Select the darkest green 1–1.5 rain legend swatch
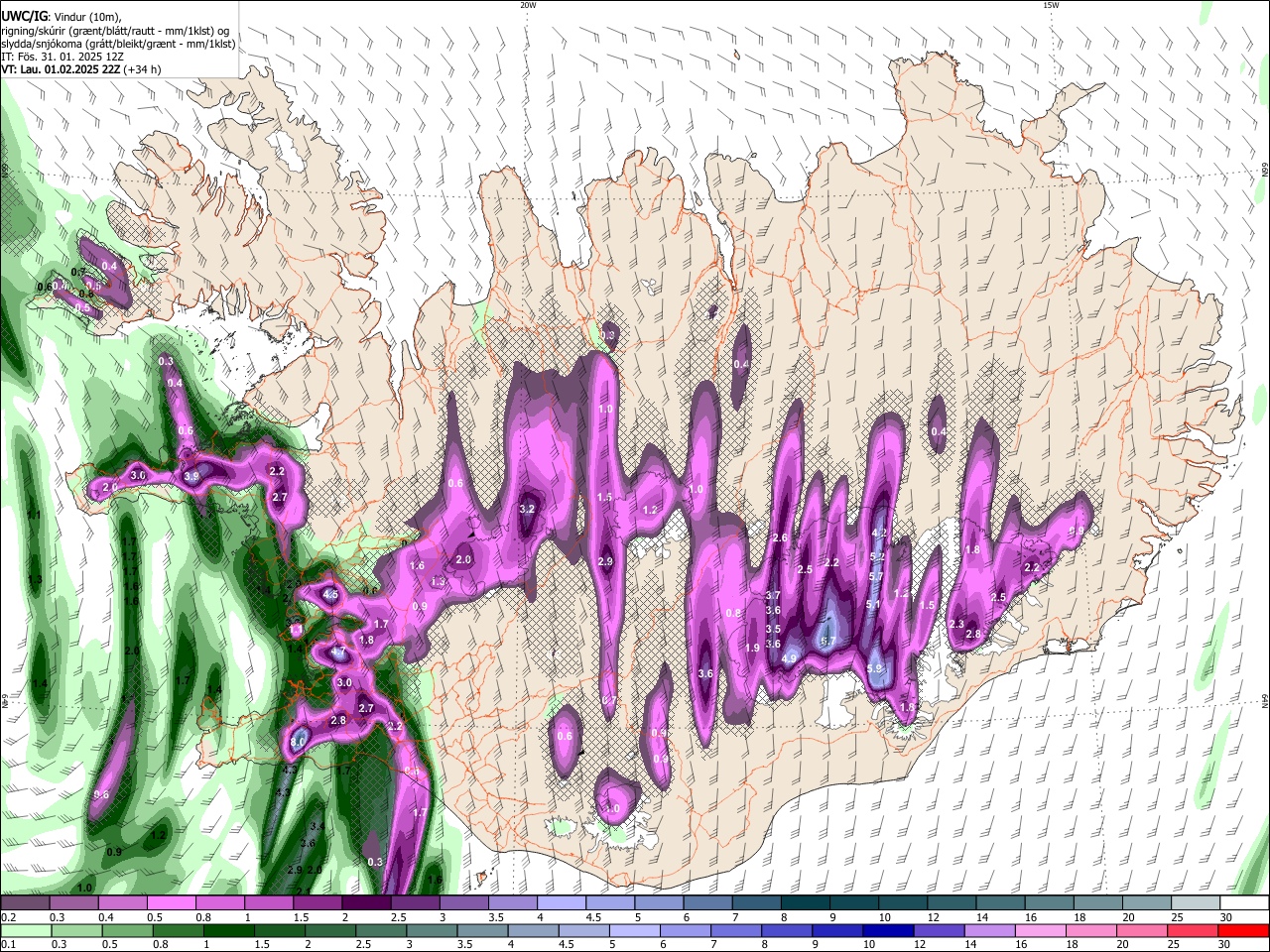Viewport: 1270px width, 952px height. tap(229, 930)
